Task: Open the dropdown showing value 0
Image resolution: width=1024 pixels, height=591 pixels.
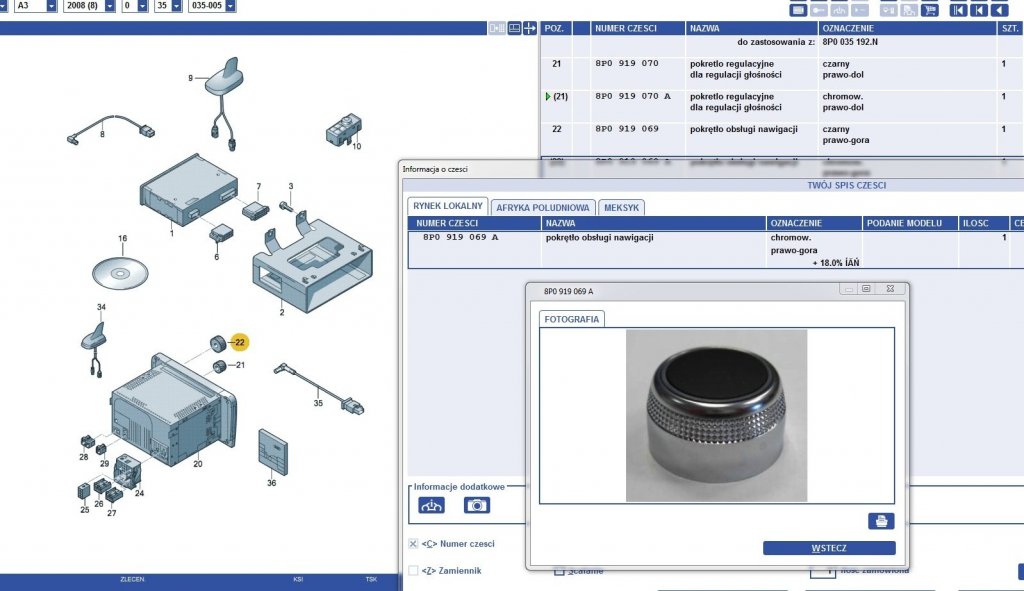Action: tap(142, 6)
